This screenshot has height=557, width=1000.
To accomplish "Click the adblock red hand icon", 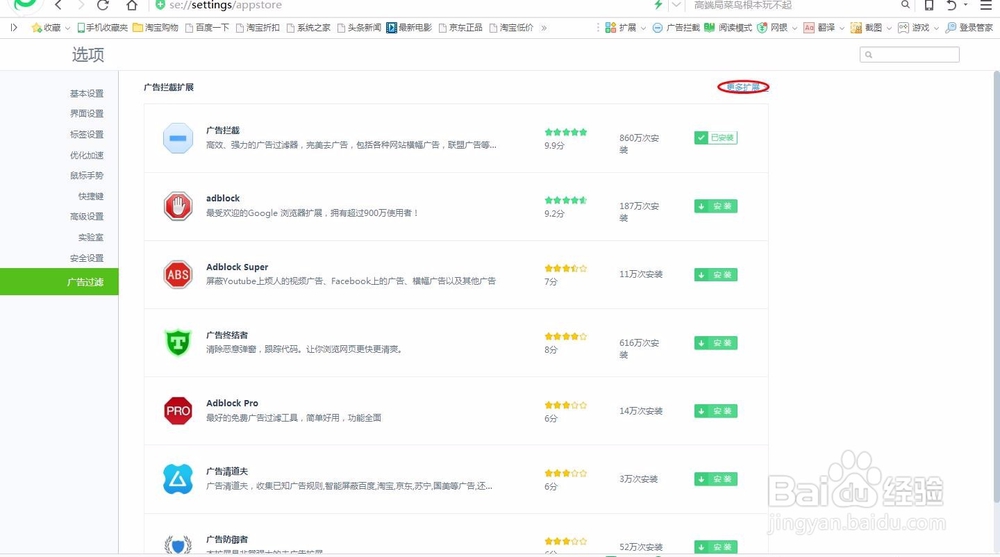I will 178,206.
